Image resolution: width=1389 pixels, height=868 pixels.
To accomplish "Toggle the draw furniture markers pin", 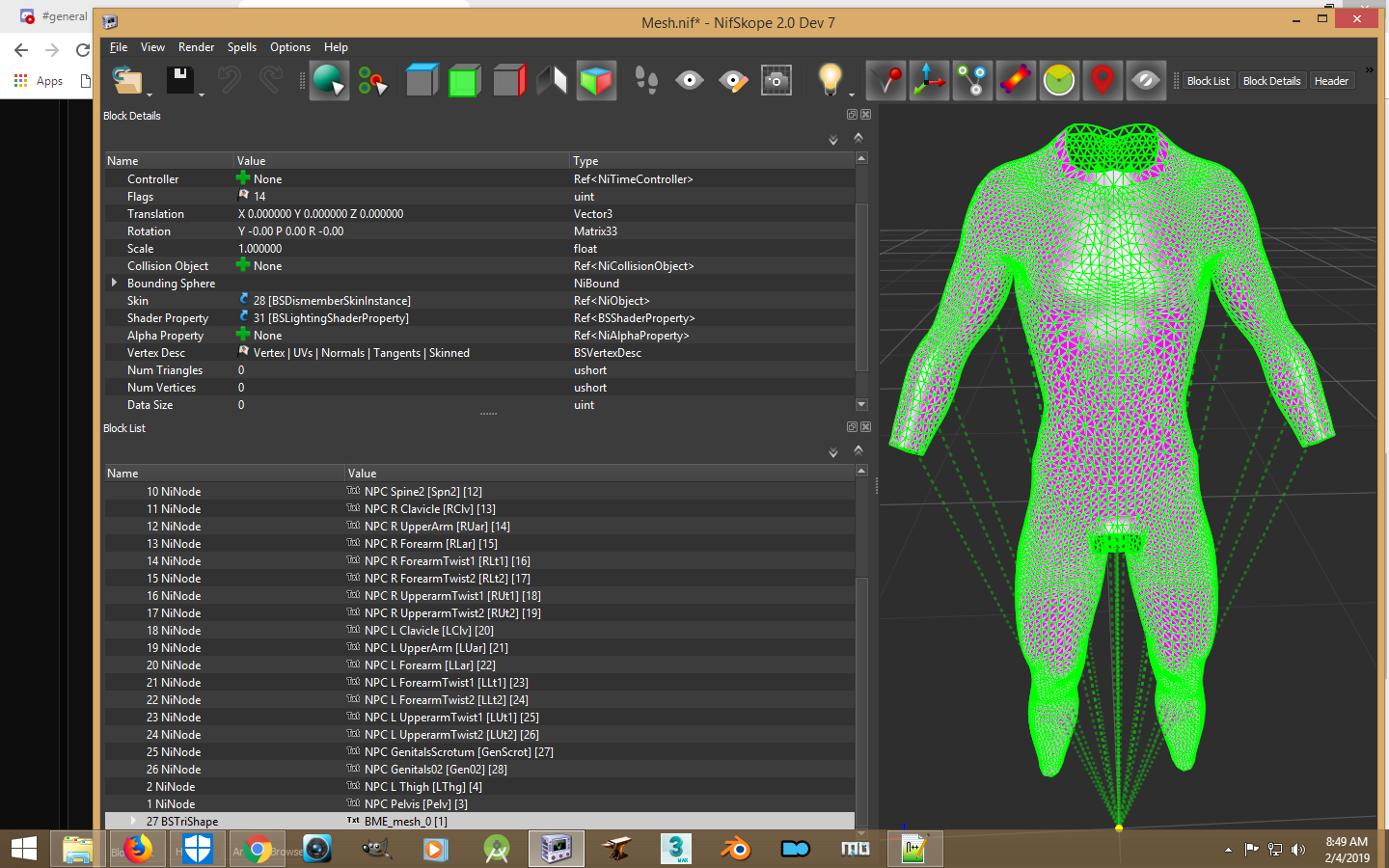I will click(x=885, y=80).
